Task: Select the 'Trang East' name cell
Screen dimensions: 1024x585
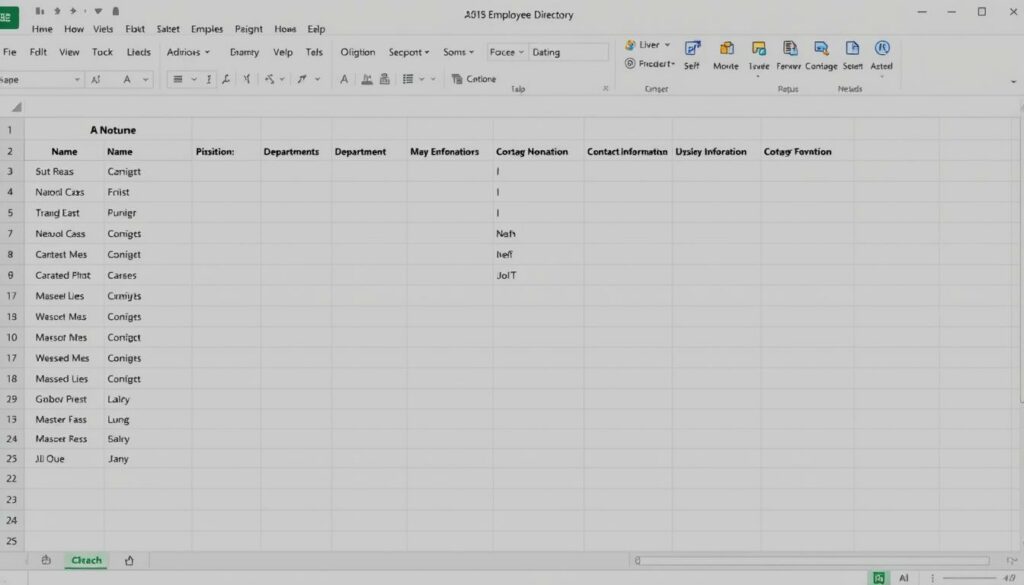Action: (64, 213)
